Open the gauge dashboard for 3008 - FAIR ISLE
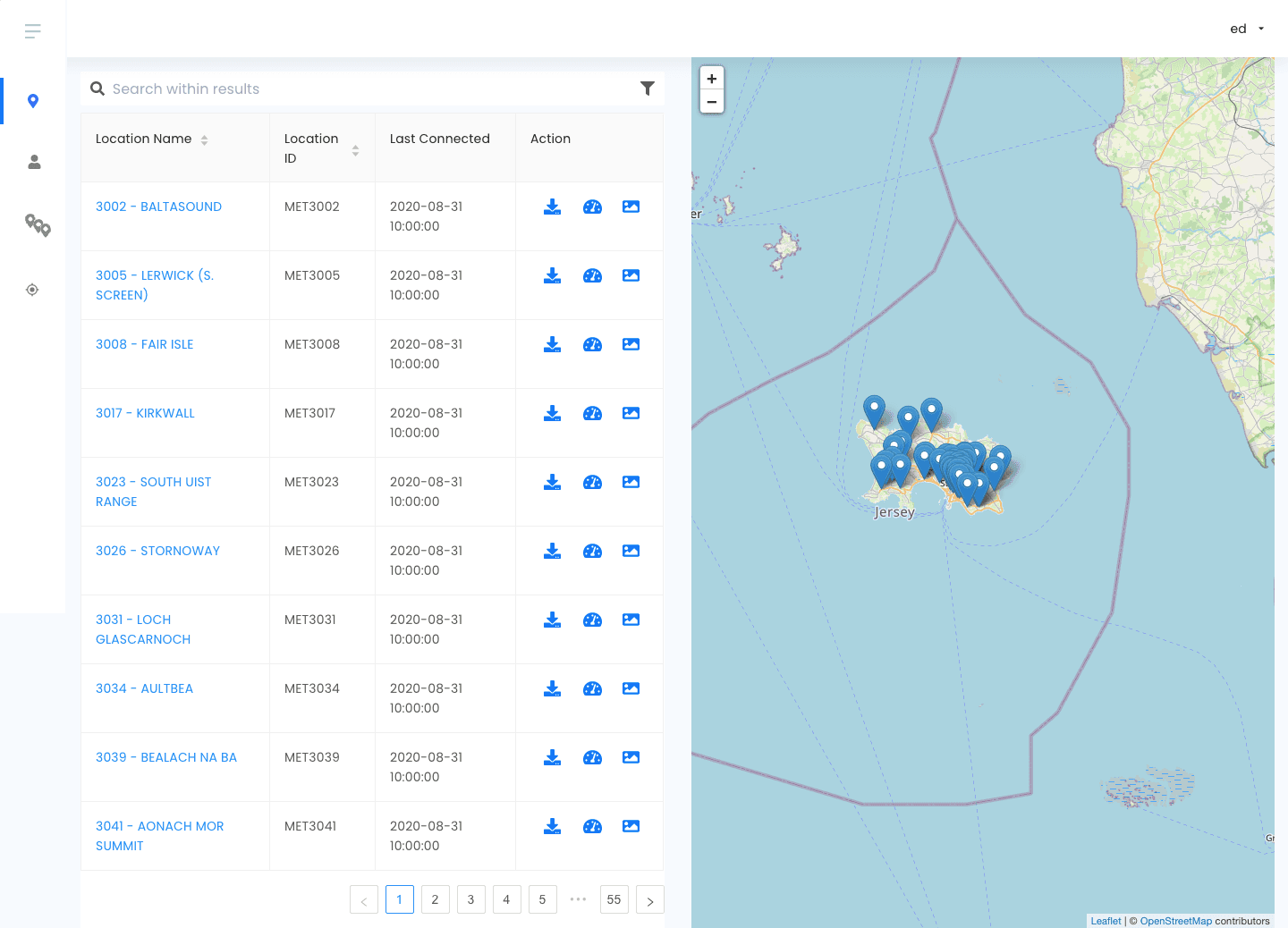Screen dimensions: 1288x928 click(592, 344)
